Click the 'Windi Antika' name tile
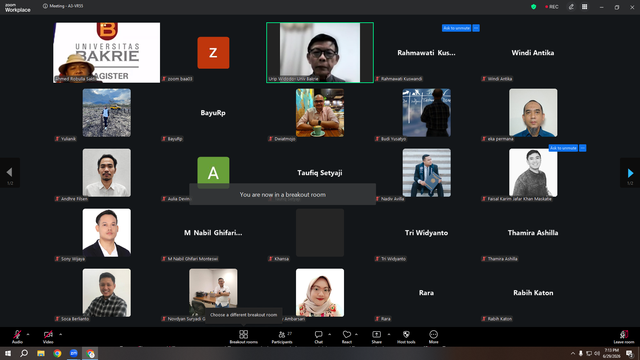The image size is (640, 360). point(533,53)
